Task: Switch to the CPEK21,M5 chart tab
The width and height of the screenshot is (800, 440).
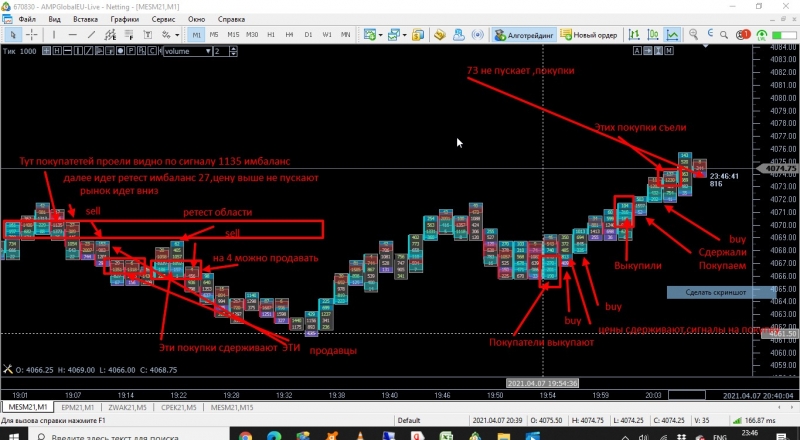Action: point(178,407)
